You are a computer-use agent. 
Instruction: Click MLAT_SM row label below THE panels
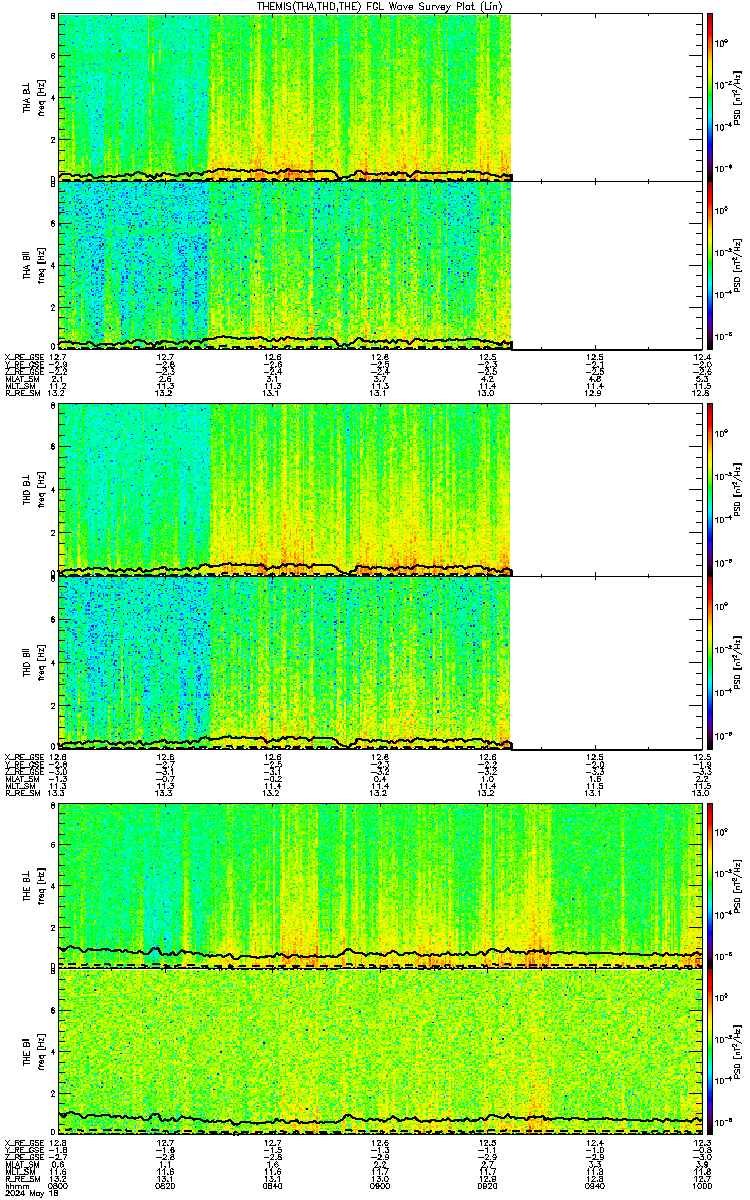click(x=22, y=1164)
